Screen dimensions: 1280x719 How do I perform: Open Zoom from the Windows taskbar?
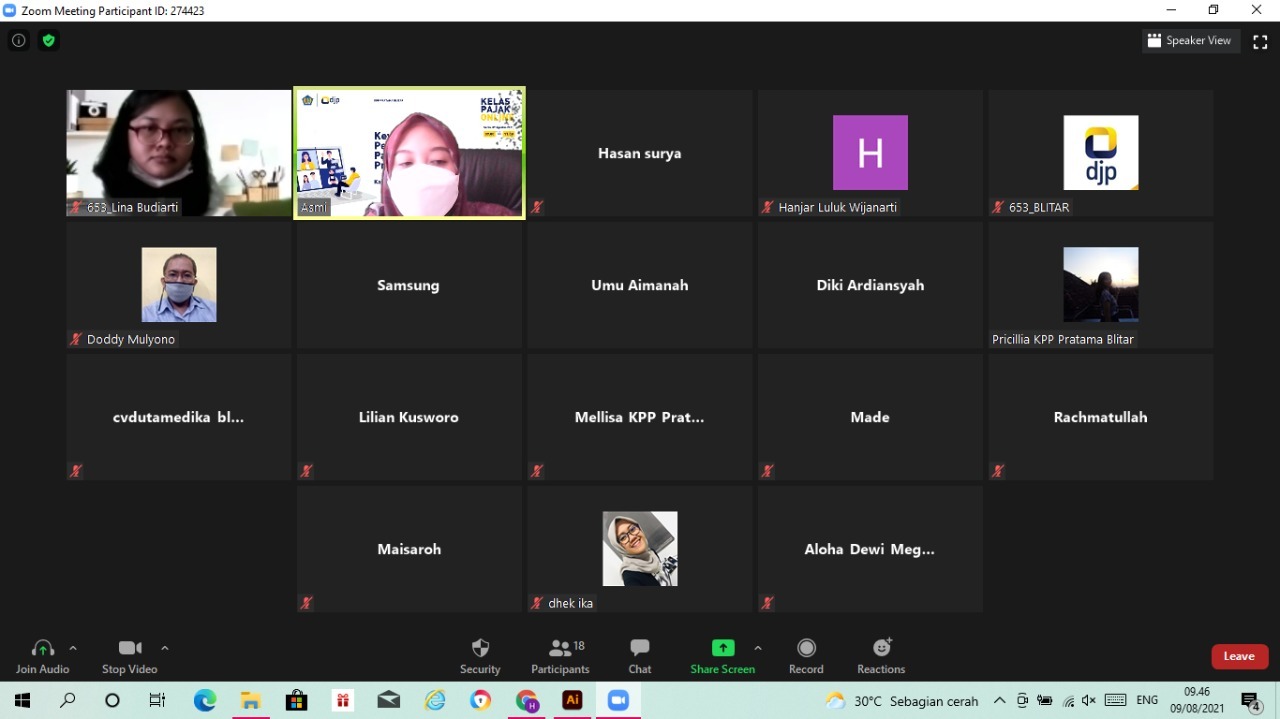(618, 700)
